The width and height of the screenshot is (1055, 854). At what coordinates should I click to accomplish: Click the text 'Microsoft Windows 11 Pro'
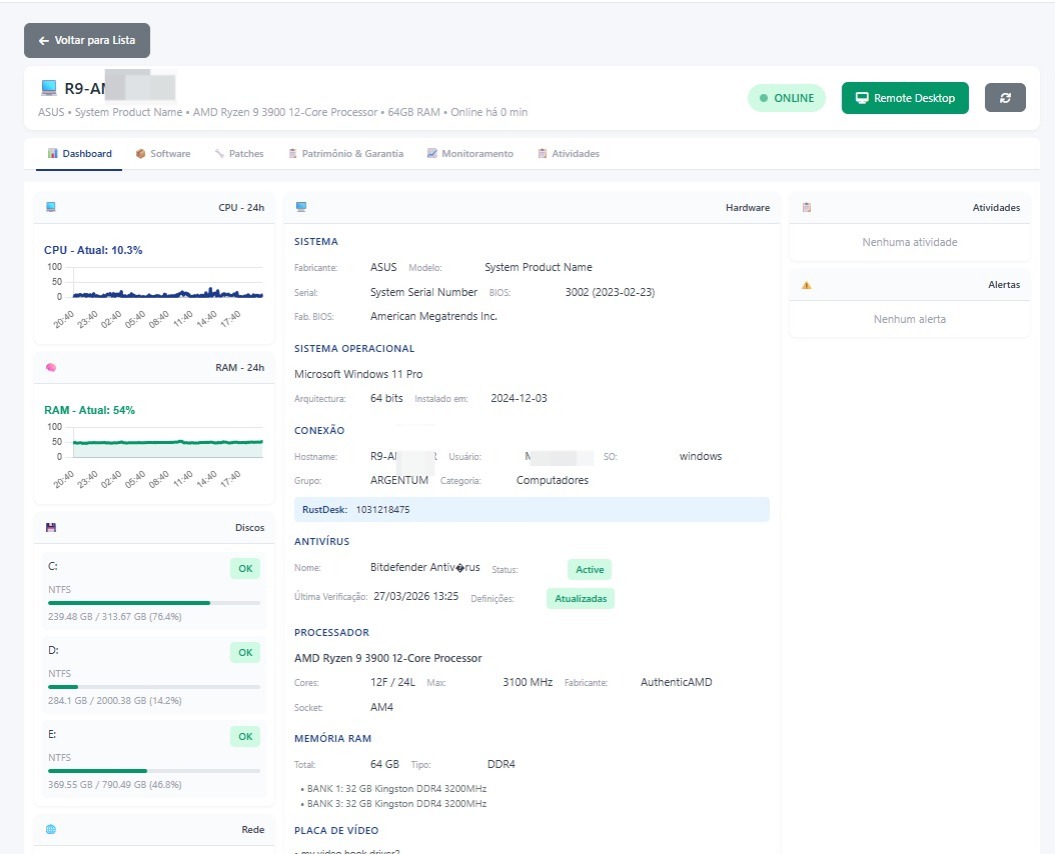pos(359,374)
